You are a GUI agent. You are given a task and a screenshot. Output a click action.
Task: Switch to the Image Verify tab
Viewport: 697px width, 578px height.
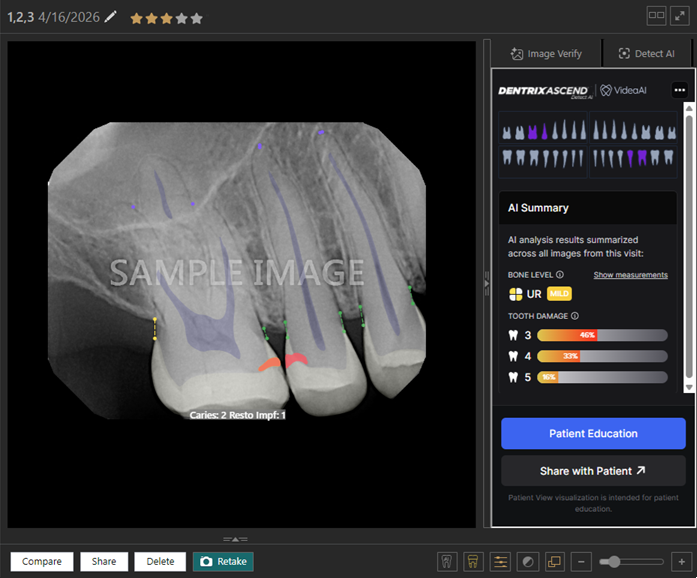tap(544, 54)
